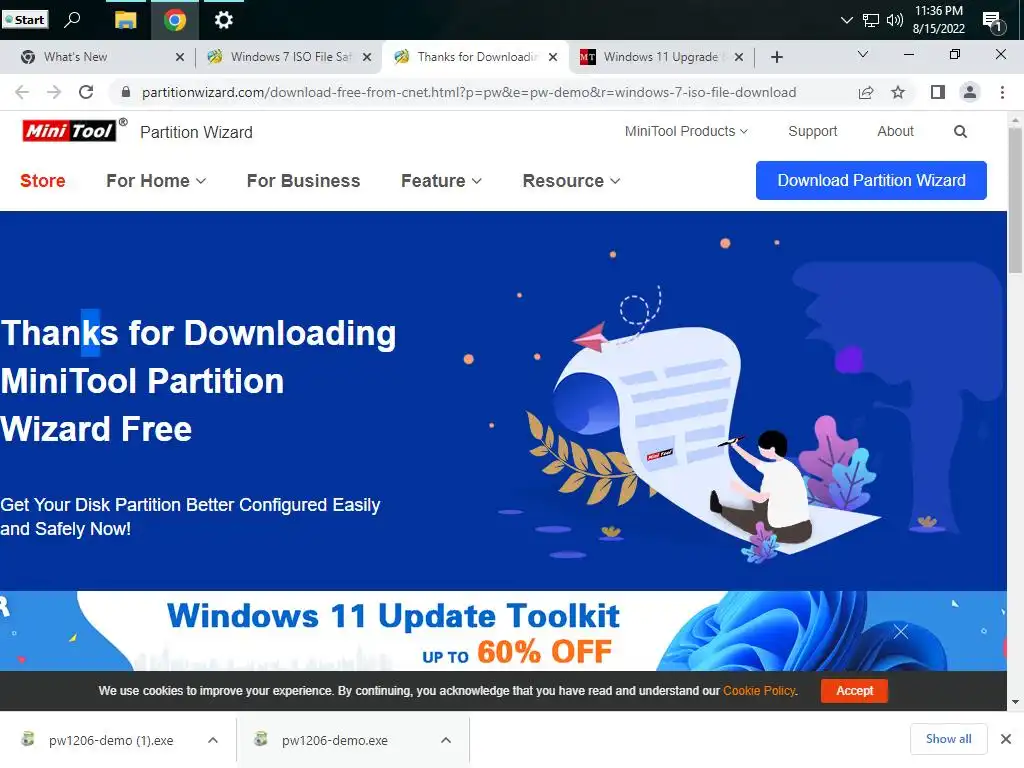Click the Partition Wizard title link
1024x768 pixels.
(x=196, y=132)
